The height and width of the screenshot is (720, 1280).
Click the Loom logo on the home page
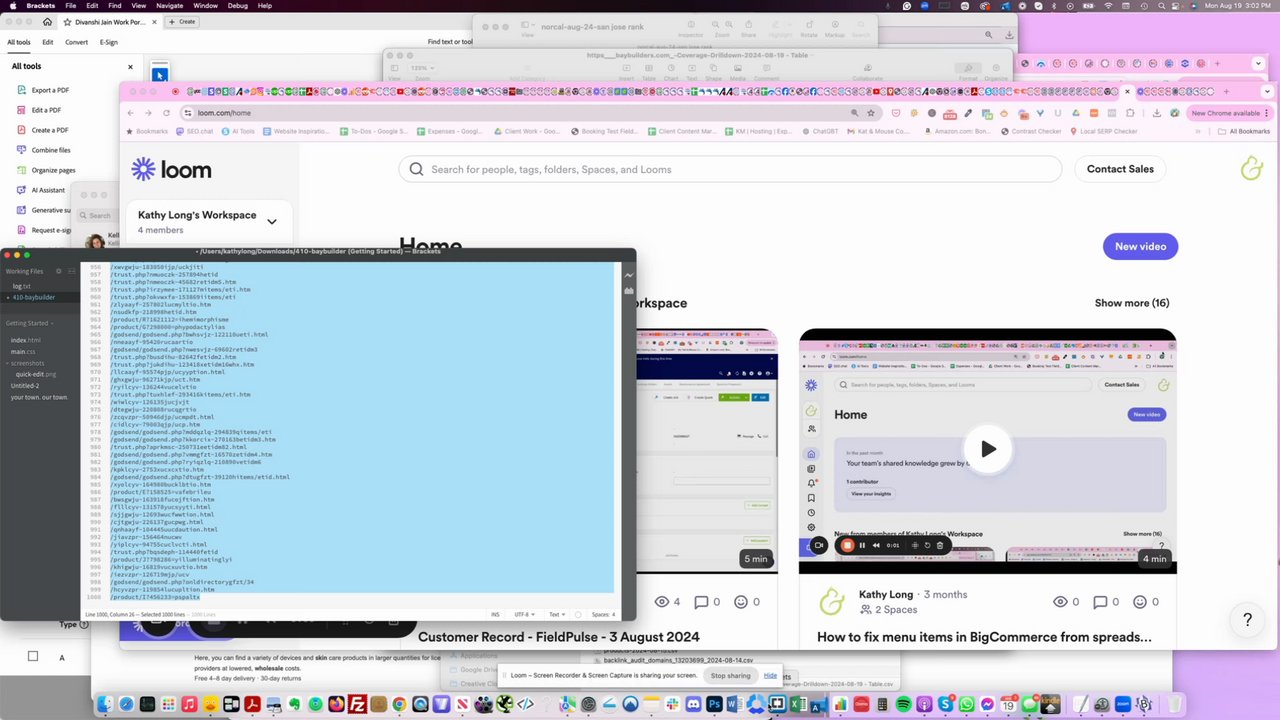click(171, 169)
